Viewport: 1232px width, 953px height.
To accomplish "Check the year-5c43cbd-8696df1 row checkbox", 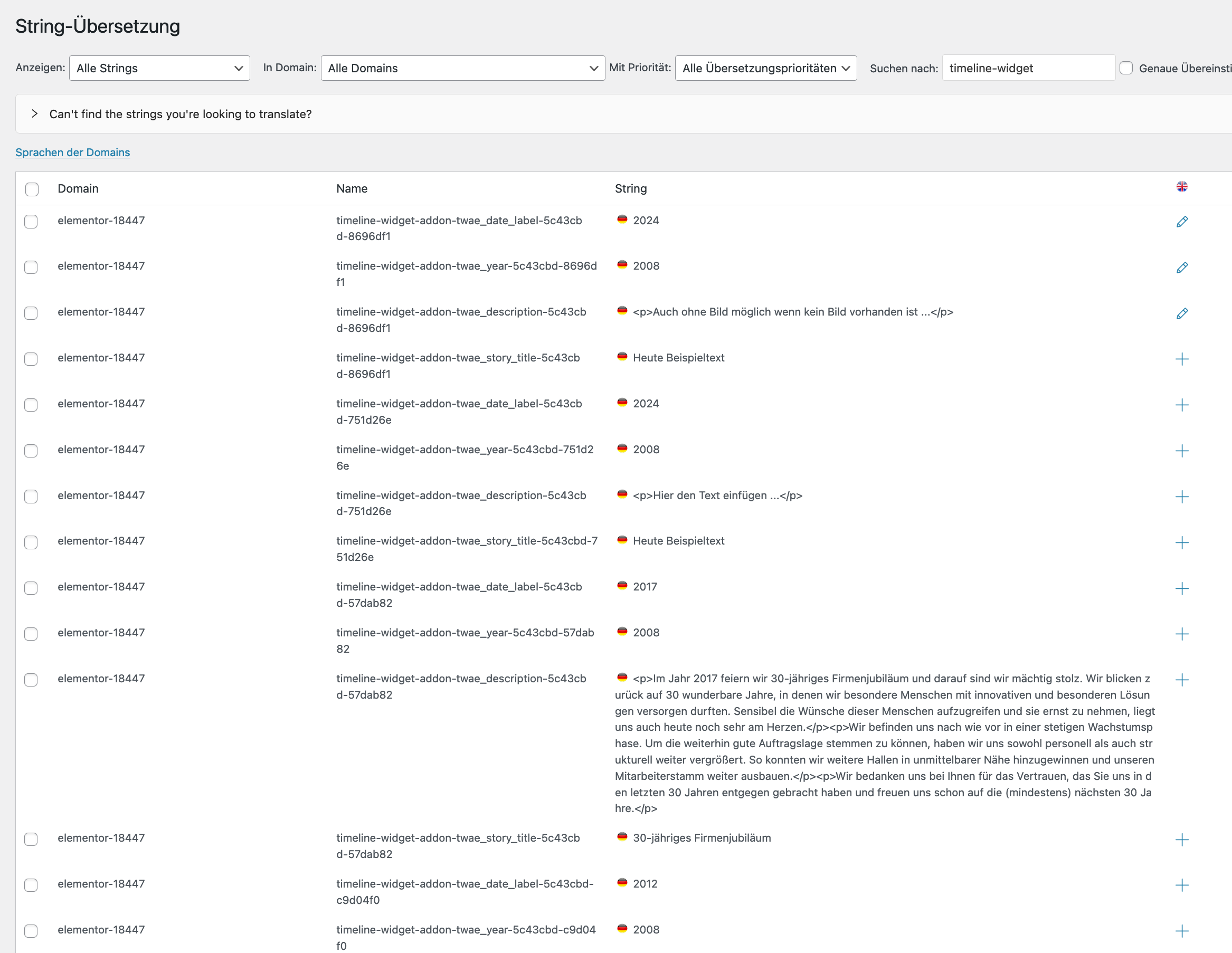I will click(31, 268).
